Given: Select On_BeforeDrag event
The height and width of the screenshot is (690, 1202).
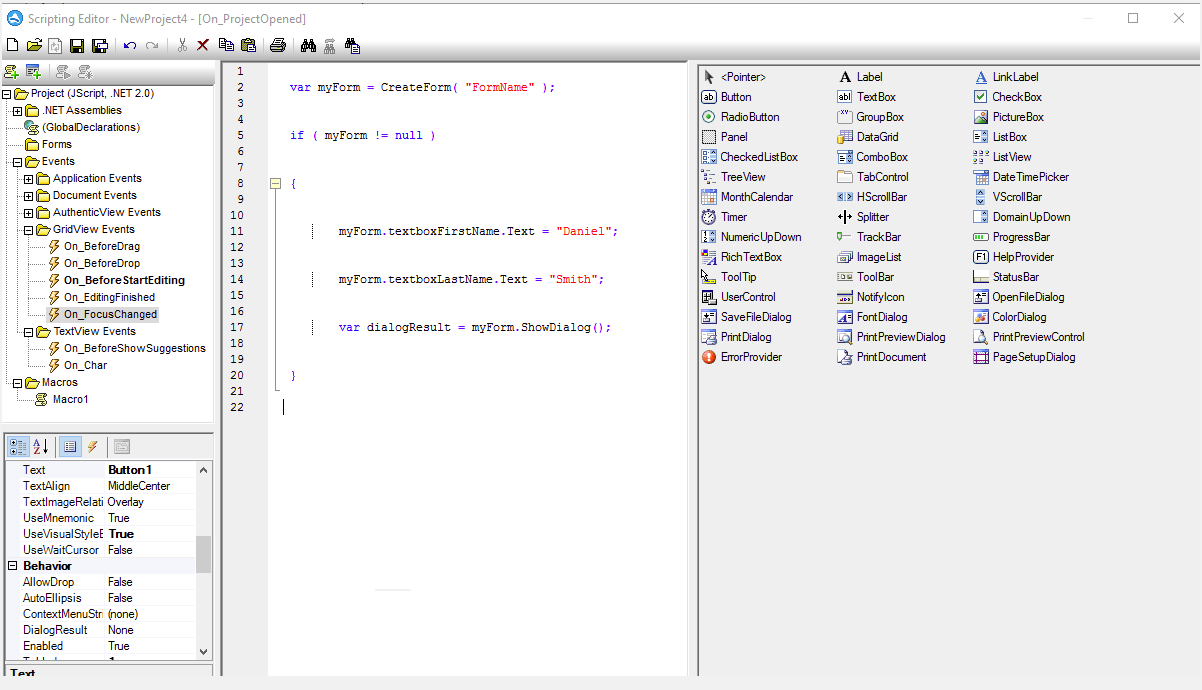Looking at the screenshot, I should point(102,246).
